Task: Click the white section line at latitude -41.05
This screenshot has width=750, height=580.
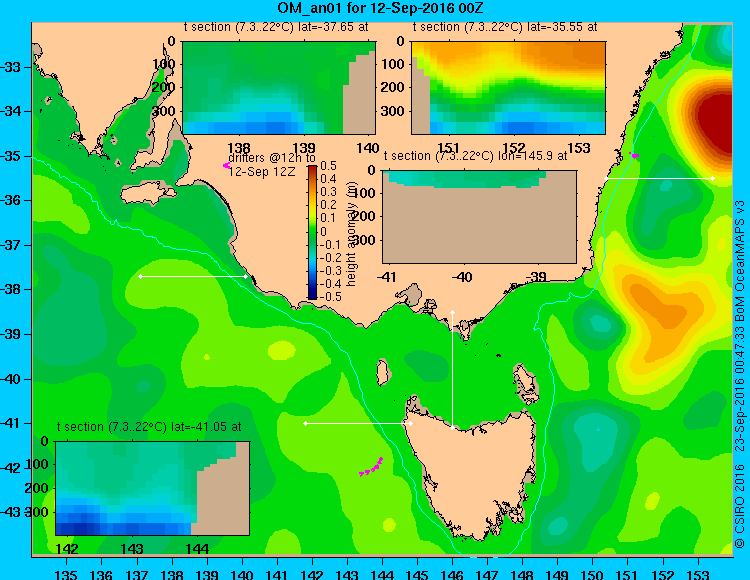Action: (x=358, y=423)
